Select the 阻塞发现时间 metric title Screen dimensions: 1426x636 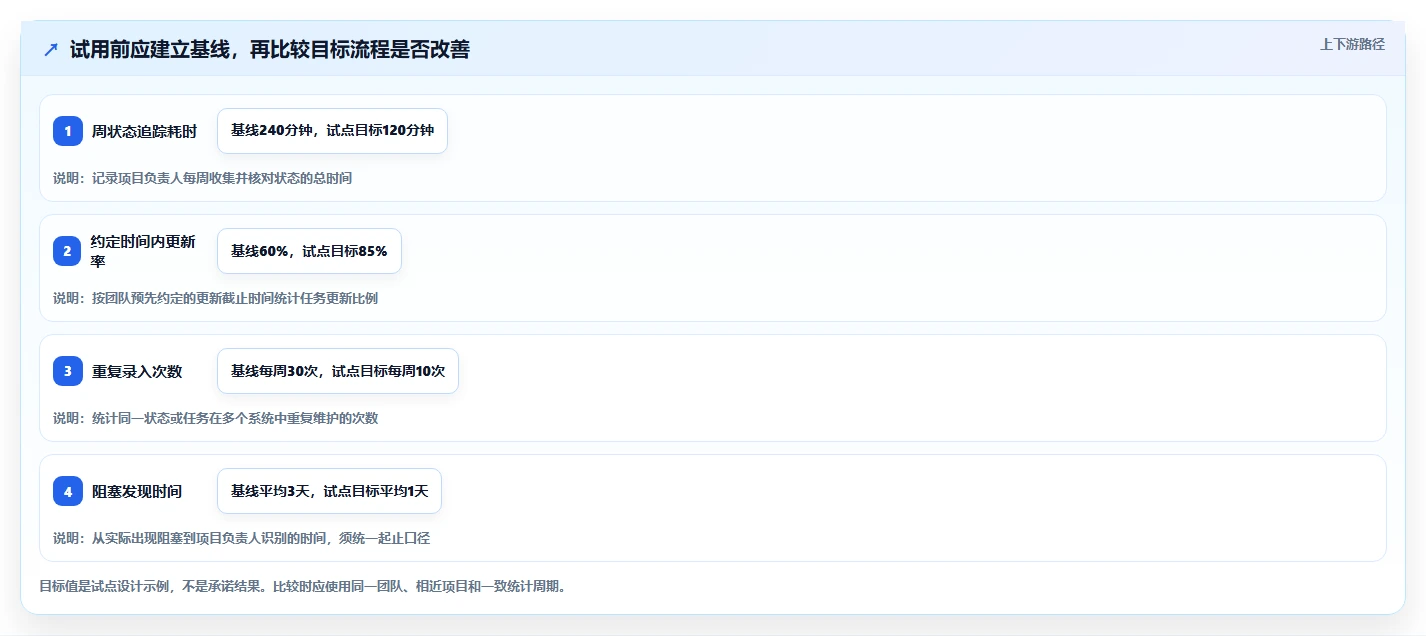point(137,491)
